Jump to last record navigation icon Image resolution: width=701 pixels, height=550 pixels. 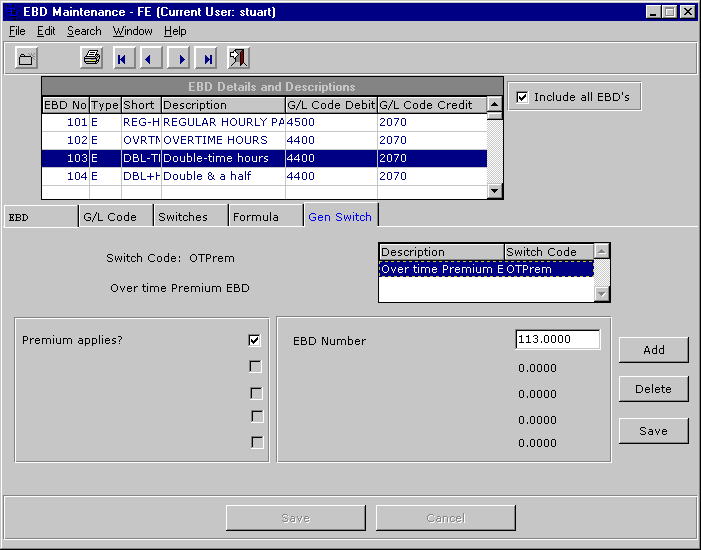pyautogui.click(x=206, y=58)
